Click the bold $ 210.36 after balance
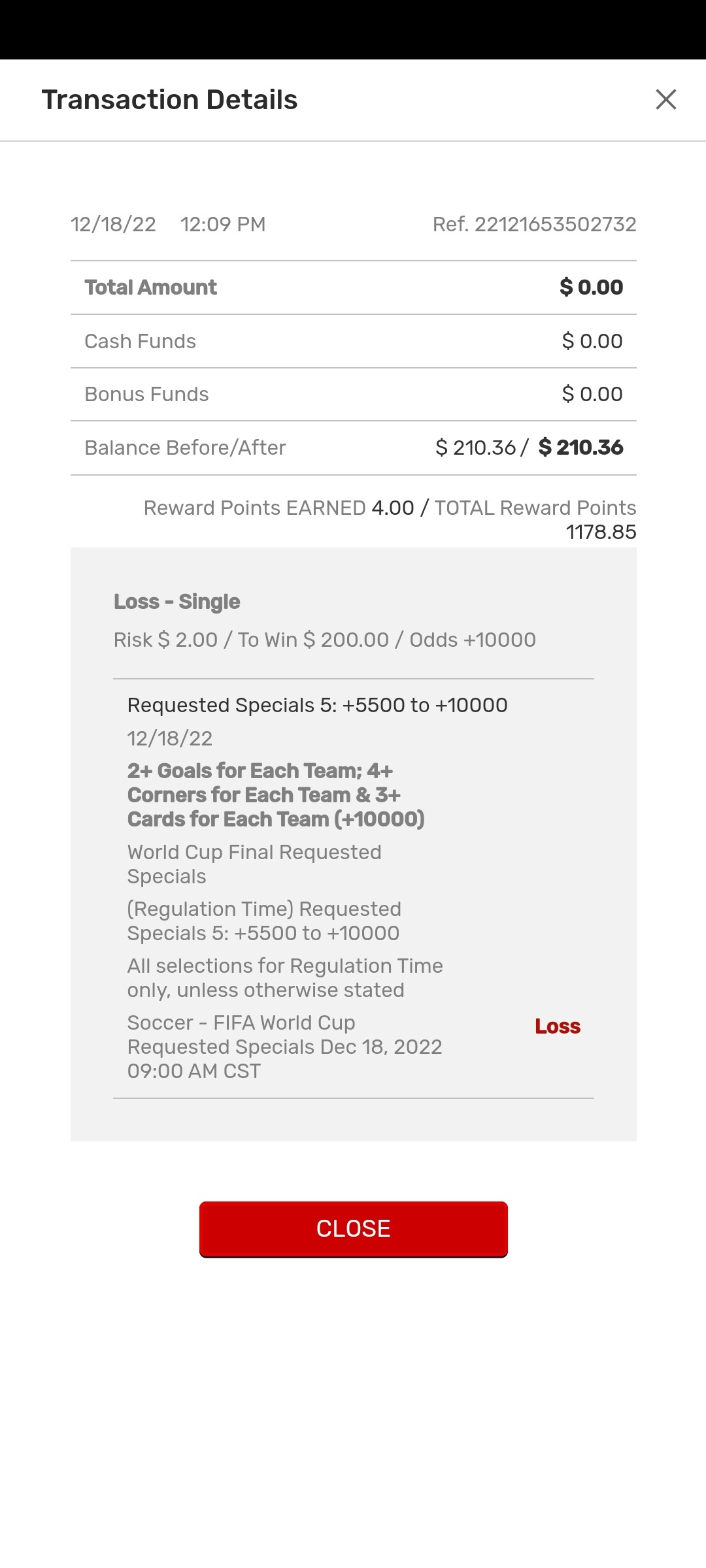This screenshot has height=1568, width=706. [580, 448]
